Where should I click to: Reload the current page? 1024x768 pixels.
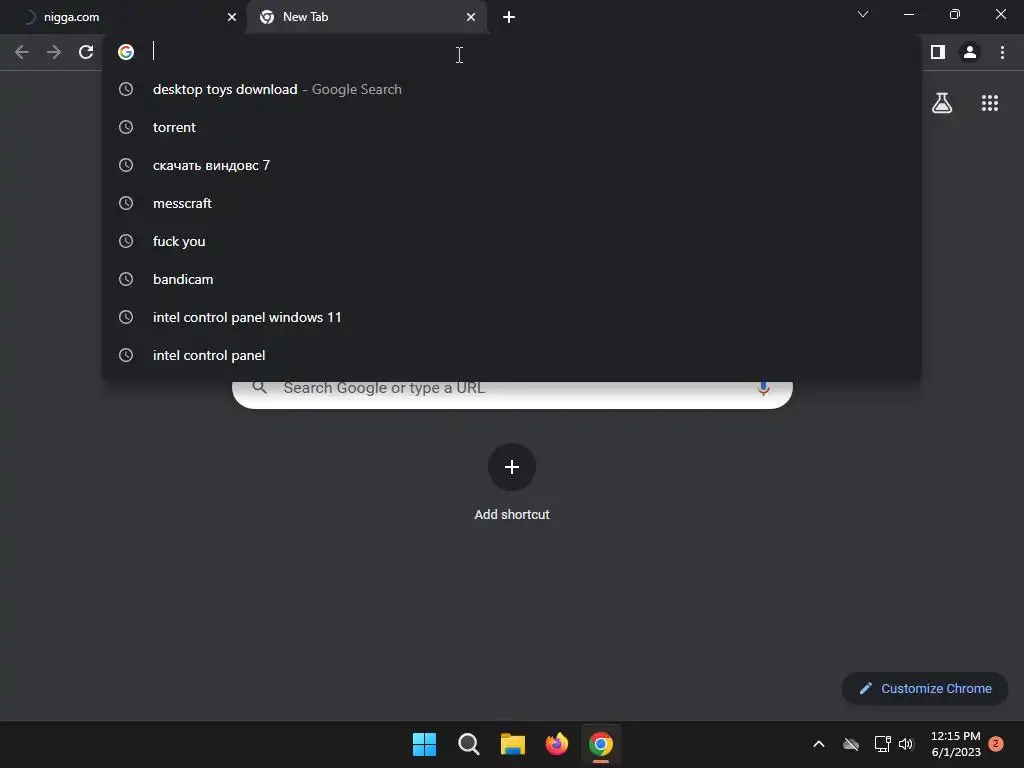pyautogui.click(x=86, y=52)
